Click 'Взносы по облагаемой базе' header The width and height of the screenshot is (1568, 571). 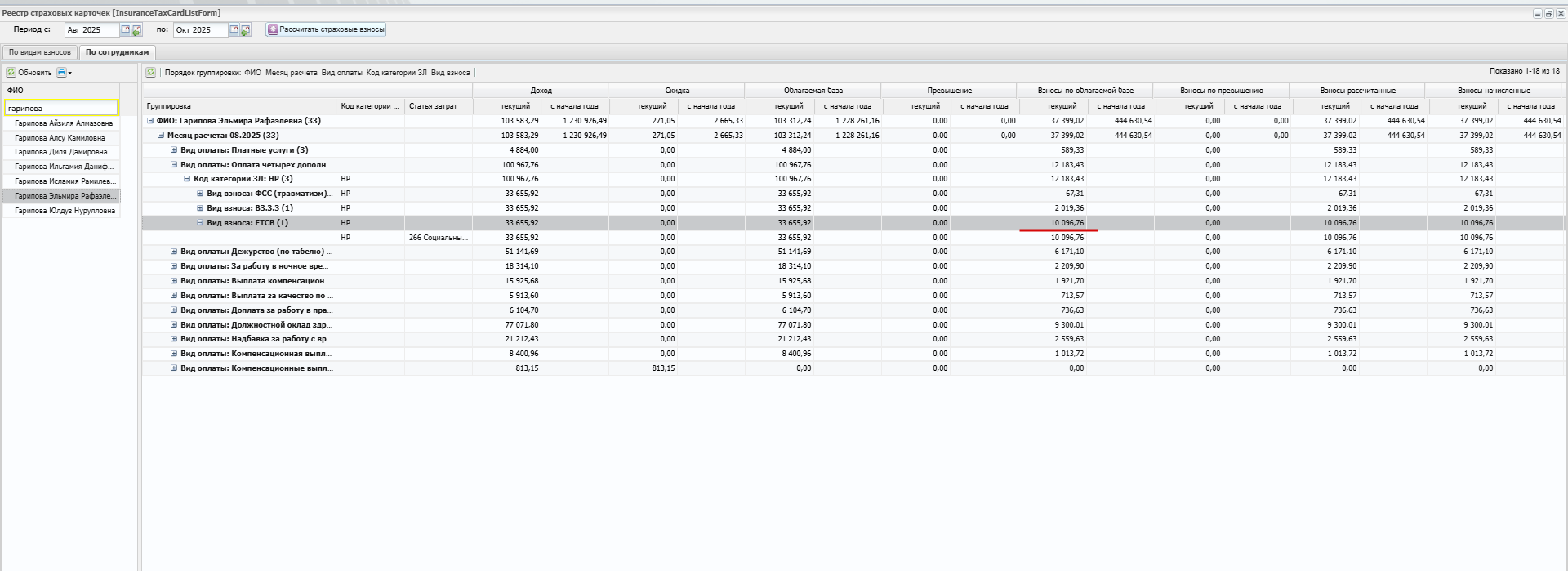[x=1085, y=91]
